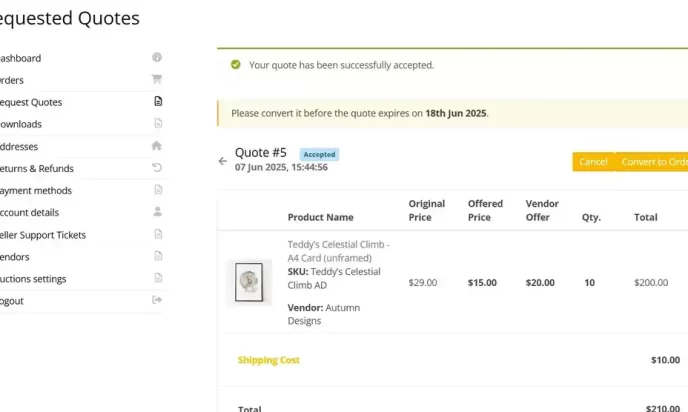Click the framed bear product thumbnail
This screenshot has width=688, height=412.
click(x=249, y=282)
